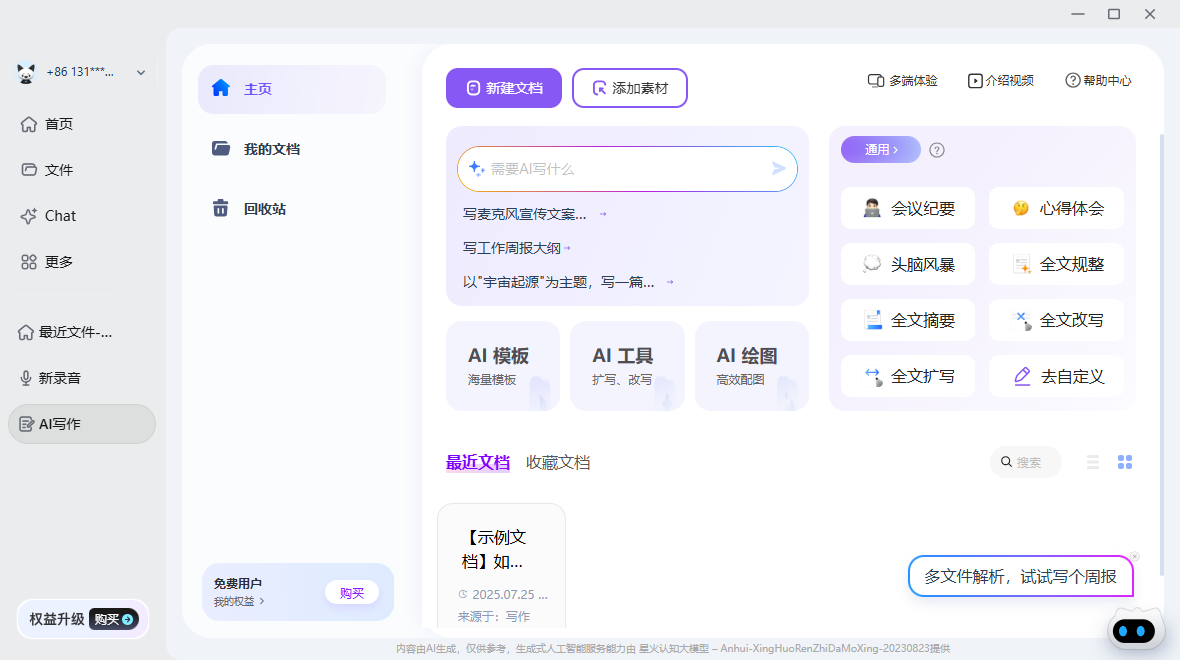This screenshot has height=660, width=1180.
Task: Open the 介绍视频 intro video
Action: [x=1001, y=81]
